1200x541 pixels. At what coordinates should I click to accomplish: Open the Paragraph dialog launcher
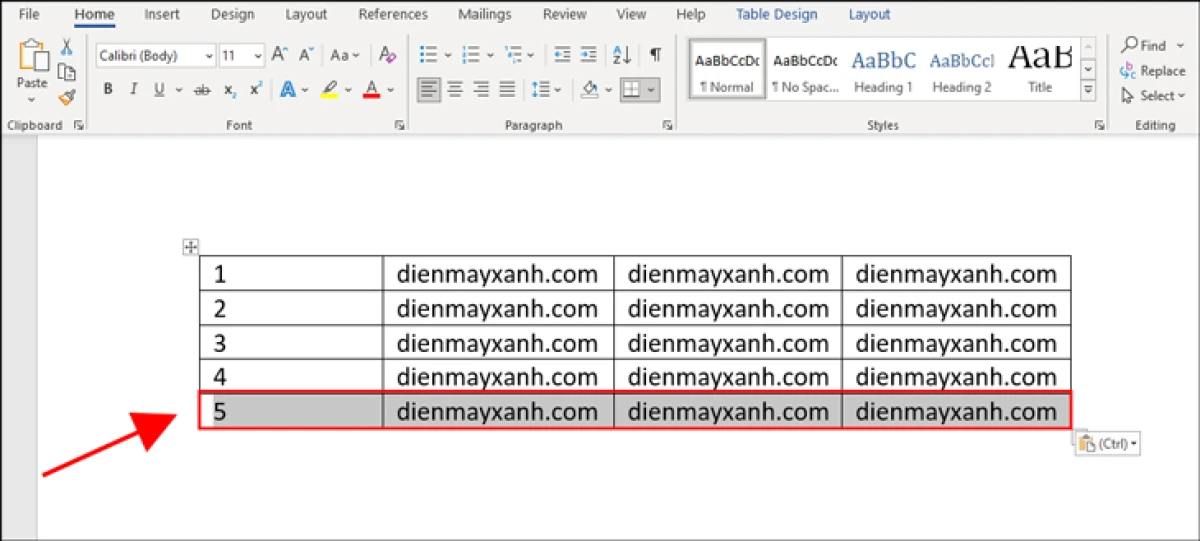click(x=667, y=126)
